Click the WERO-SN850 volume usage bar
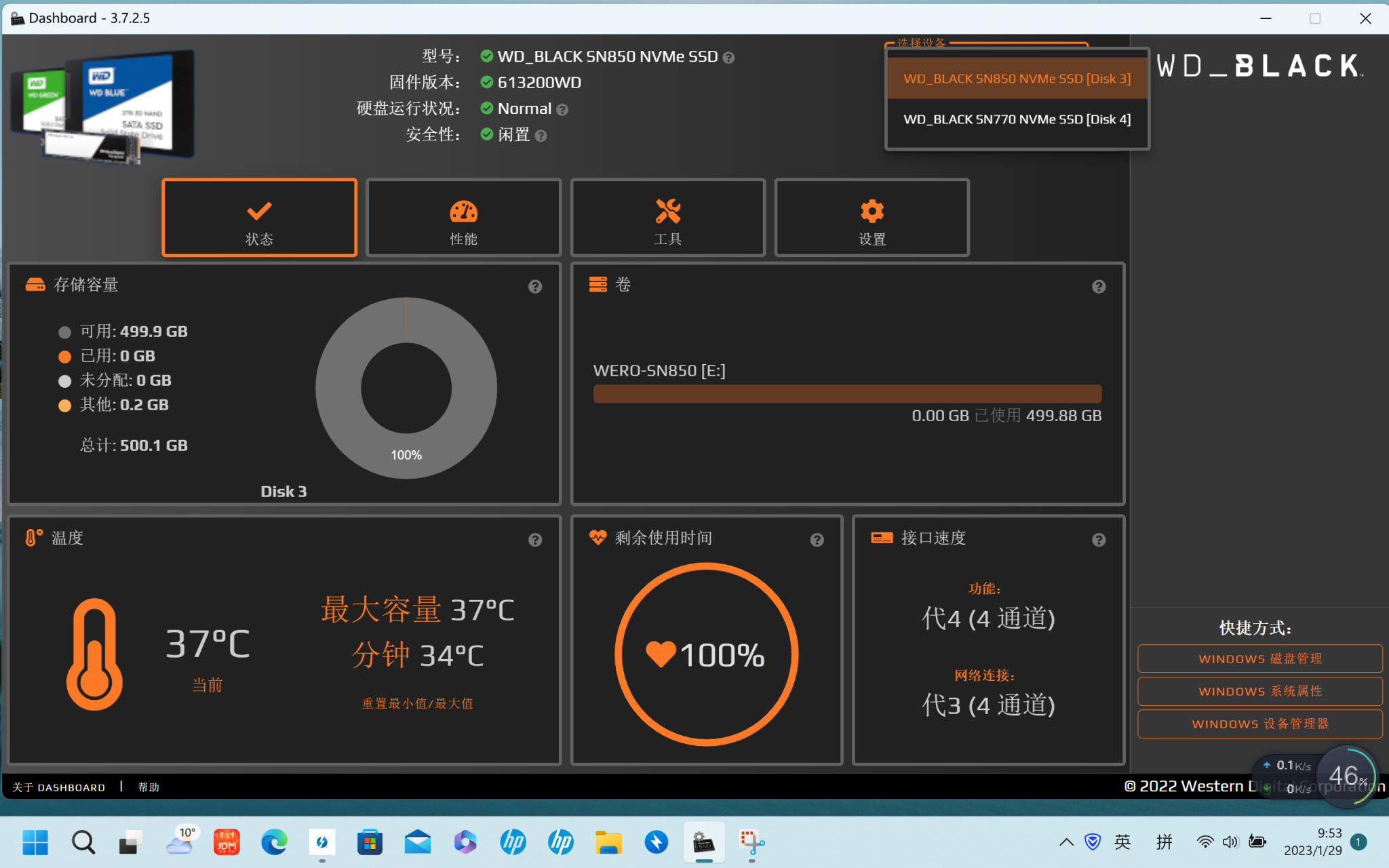The width and height of the screenshot is (1389, 868). [x=847, y=394]
